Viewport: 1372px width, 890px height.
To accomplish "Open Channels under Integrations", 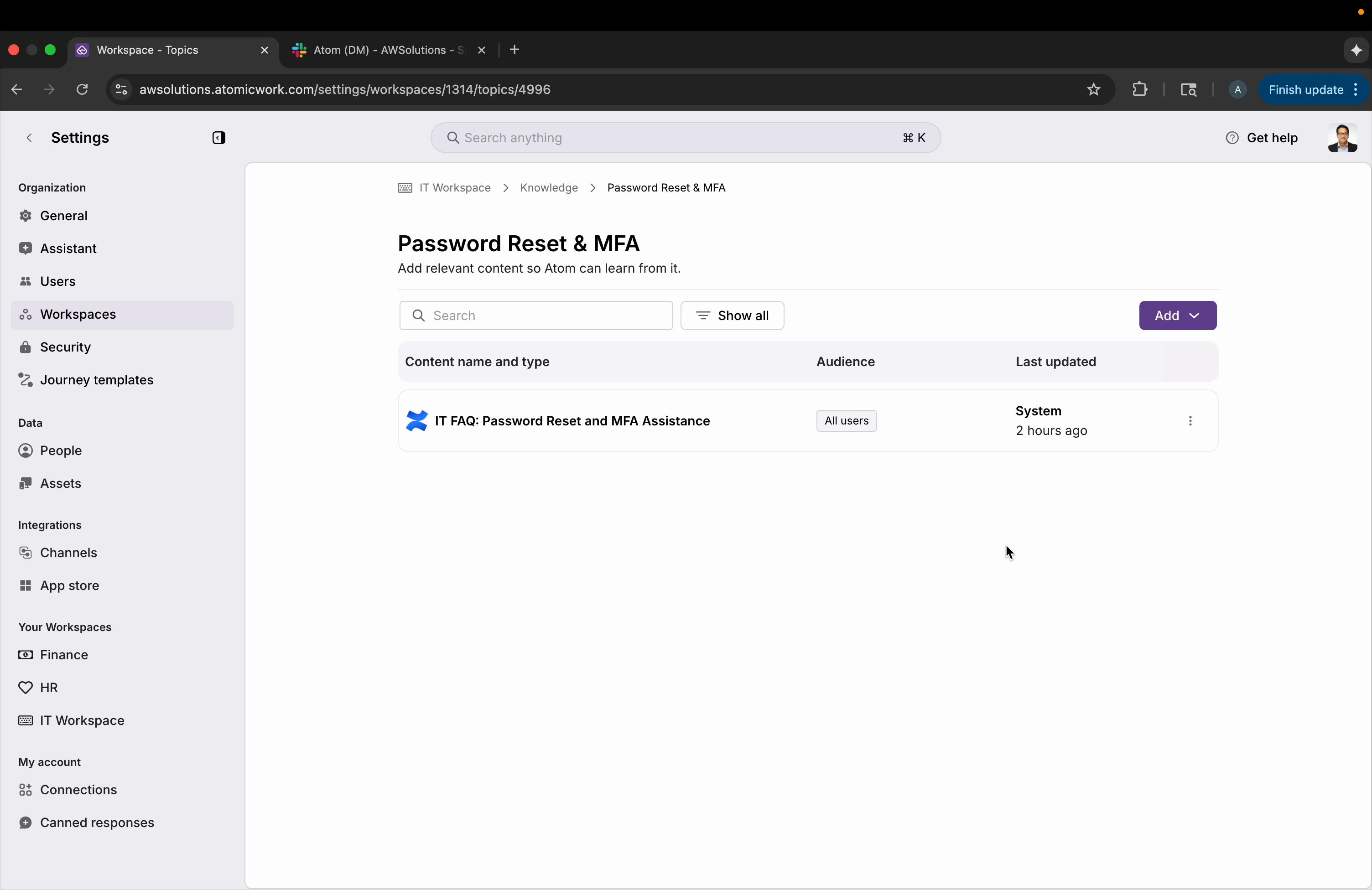I will [67, 552].
